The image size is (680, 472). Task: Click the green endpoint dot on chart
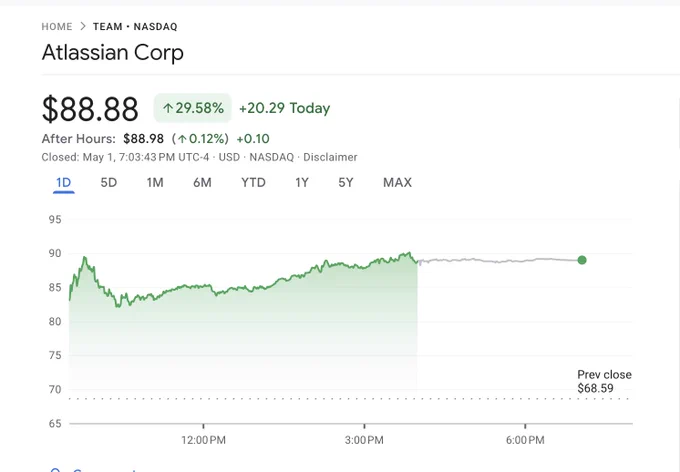tap(582, 260)
